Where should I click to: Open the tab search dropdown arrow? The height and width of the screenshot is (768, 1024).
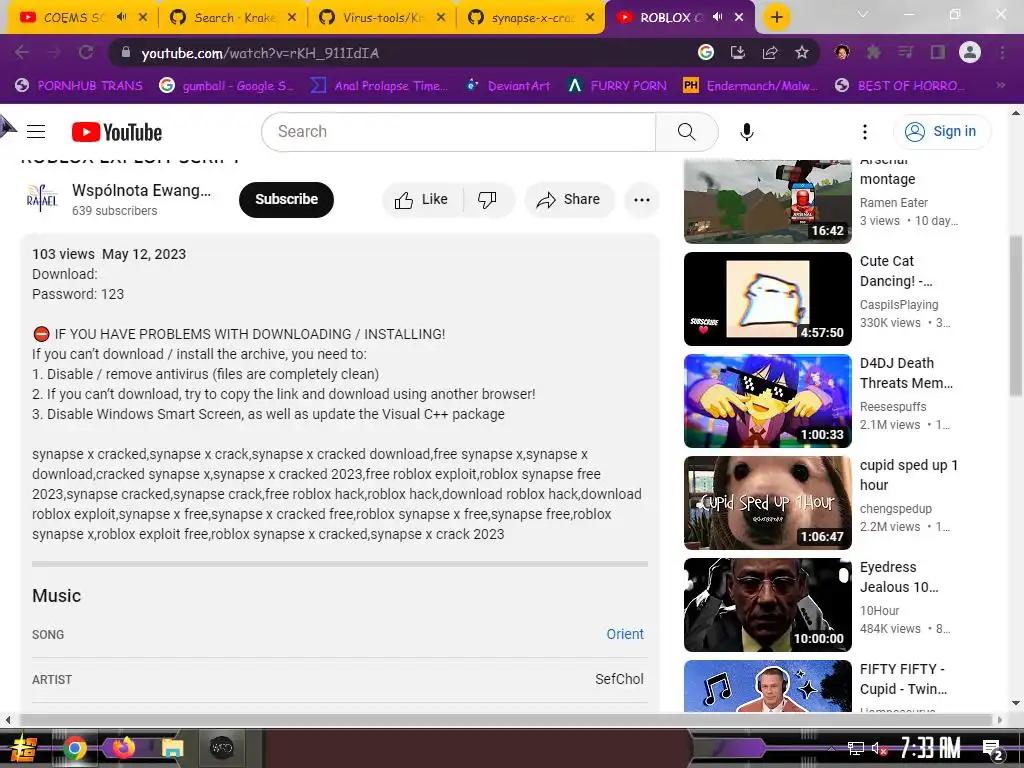[862, 14]
